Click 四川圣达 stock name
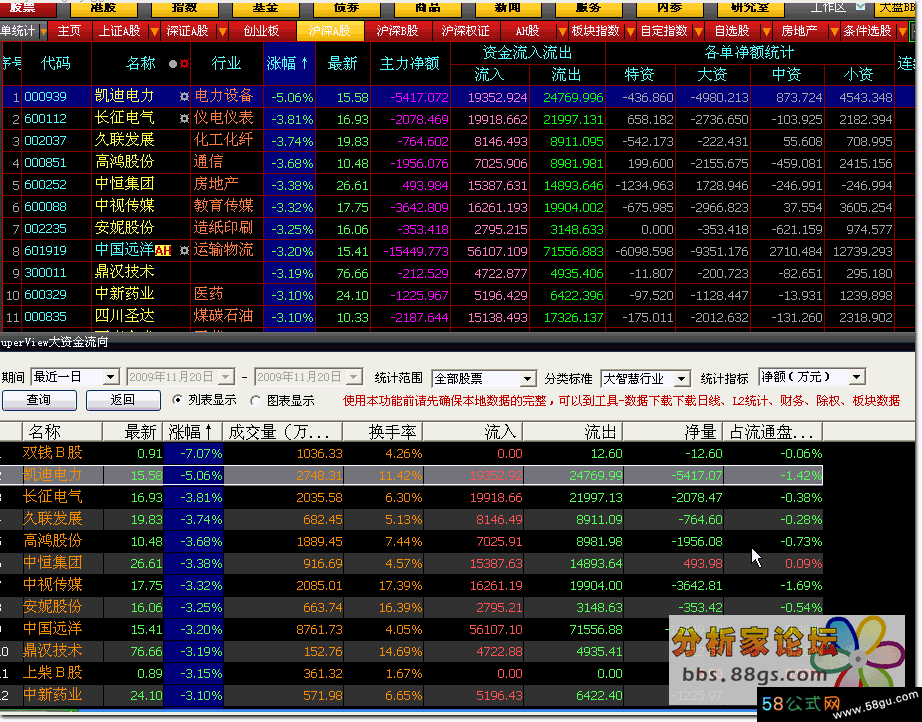 (x=125, y=316)
